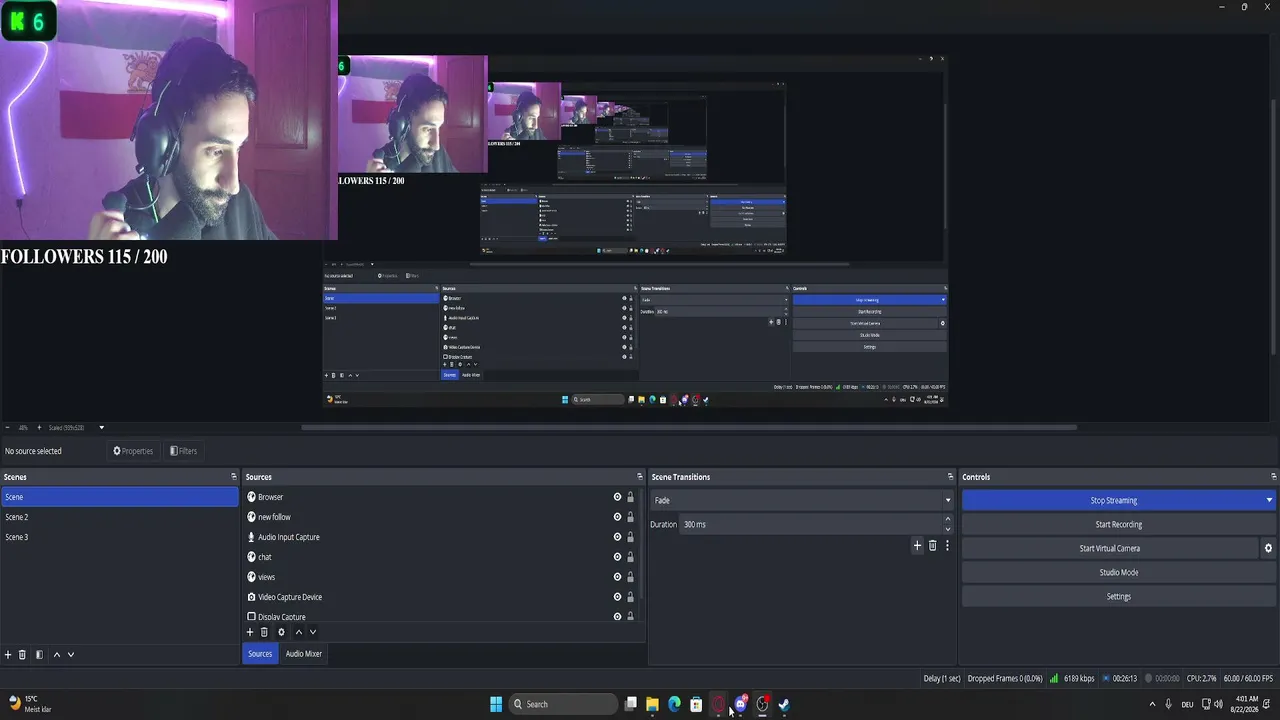
Task: Float the Scene Transitions dock panel
Action: [950, 477]
